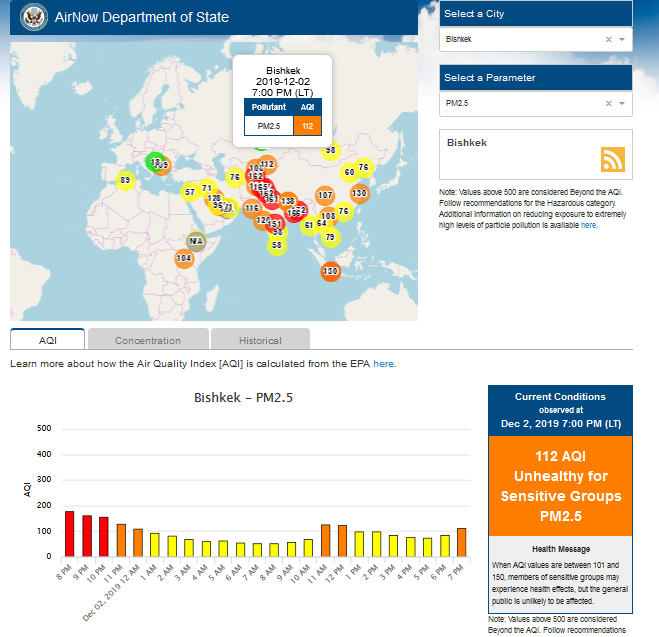Image resolution: width=659 pixels, height=637 pixels.
Task: Select the yellow 58 map marker
Action: (x=277, y=244)
